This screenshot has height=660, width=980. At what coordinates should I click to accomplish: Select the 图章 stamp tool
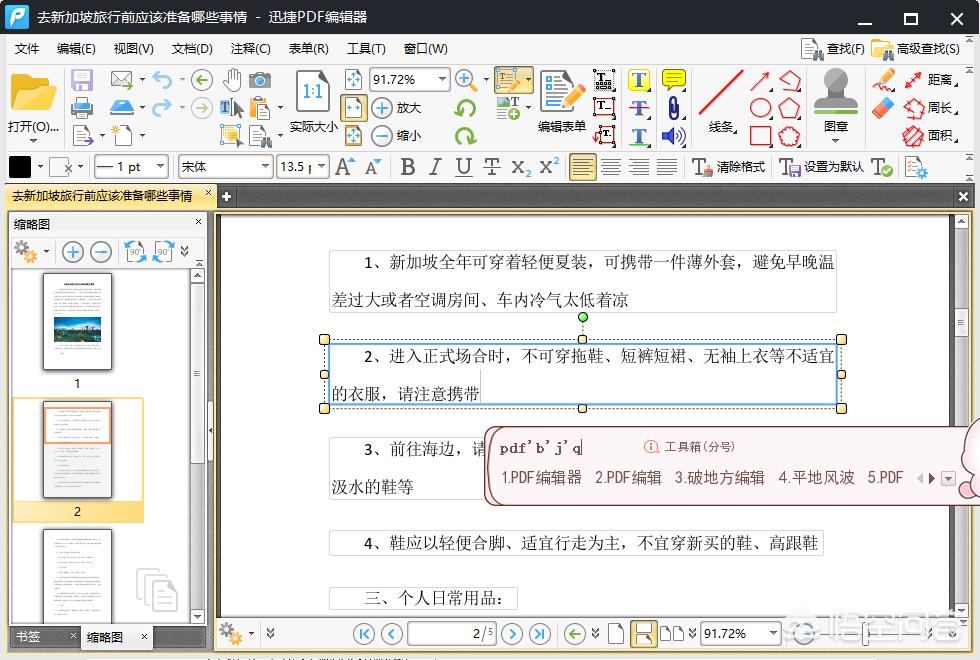pos(836,100)
